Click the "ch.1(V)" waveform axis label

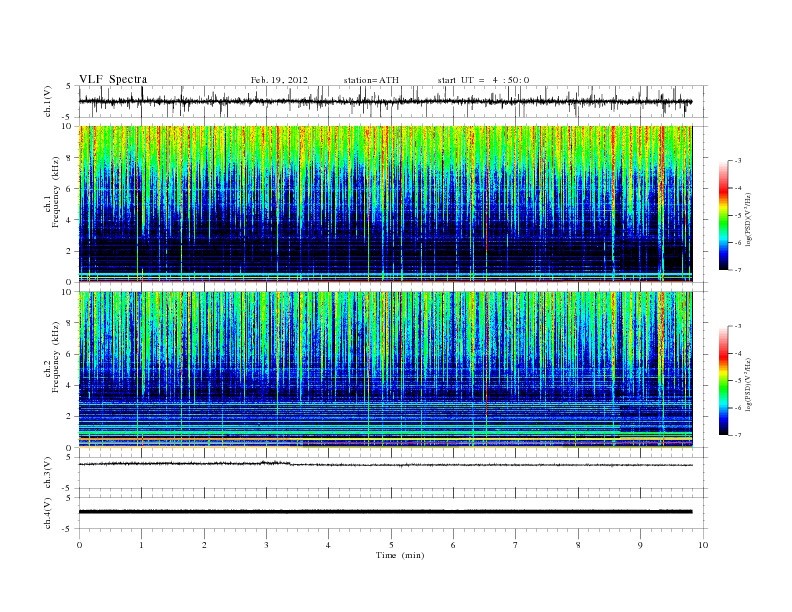point(48,101)
